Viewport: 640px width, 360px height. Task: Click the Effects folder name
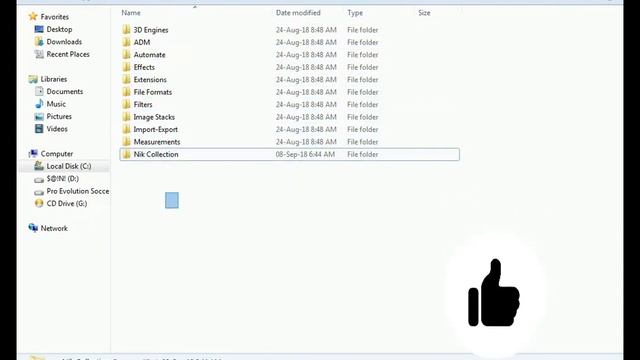tap(144, 67)
